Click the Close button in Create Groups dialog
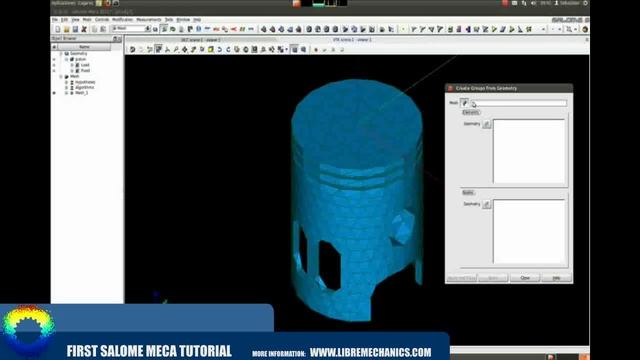 525,278
